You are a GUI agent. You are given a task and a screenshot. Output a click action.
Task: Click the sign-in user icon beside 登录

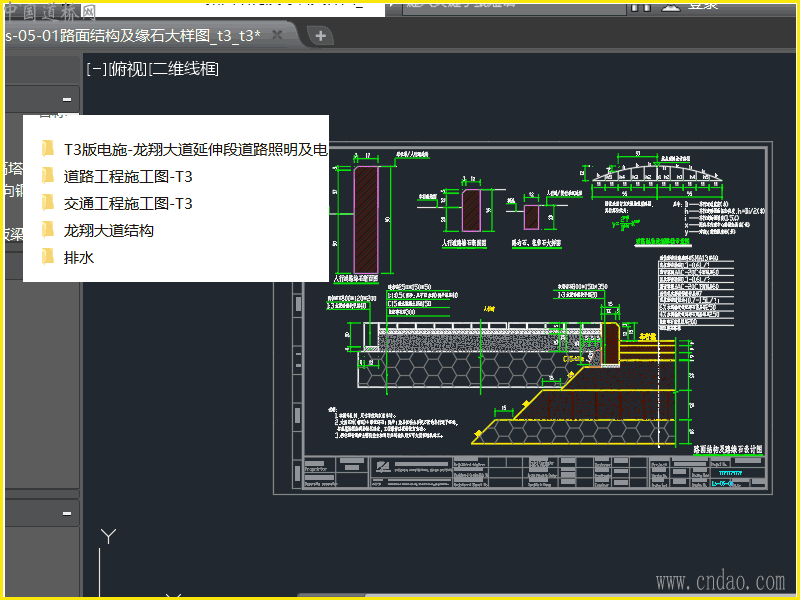point(670,6)
